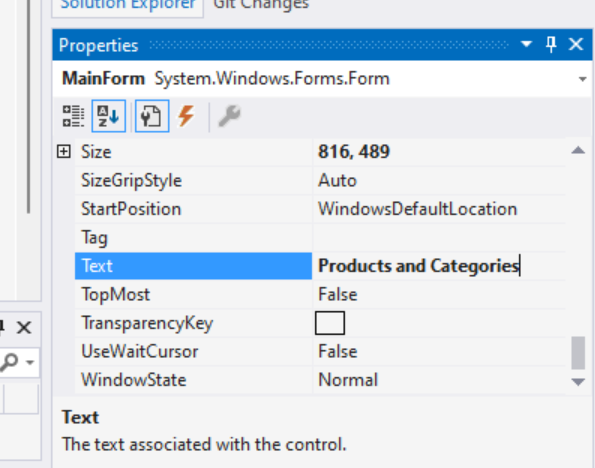Switch to Git Changes tab
The width and height of the screenshot is (595, 468).
coord(261,5)
